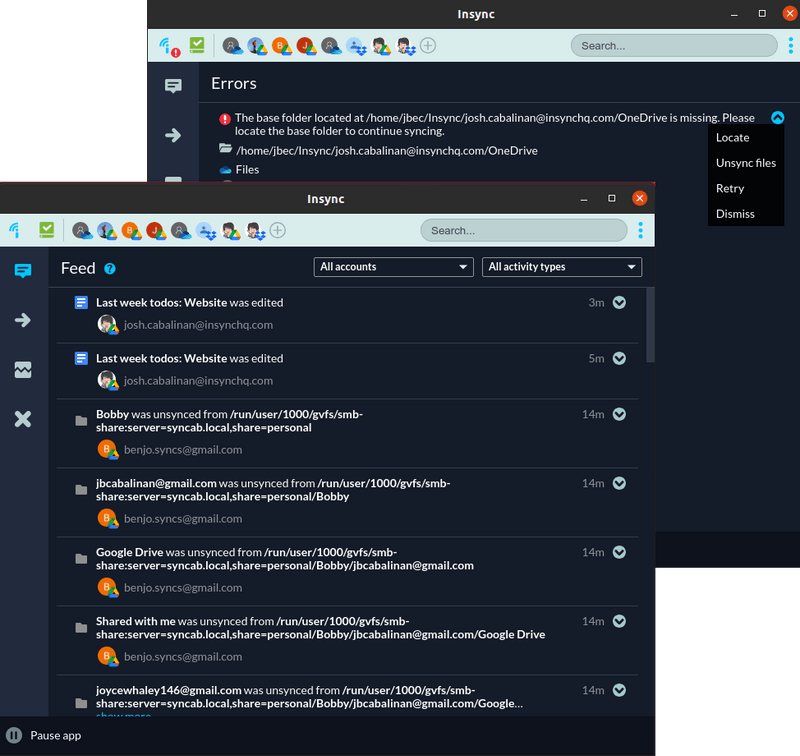800x756 pixels.
Task: Open the Feed panel from the sidebar
Action: (x=23, y=270)
